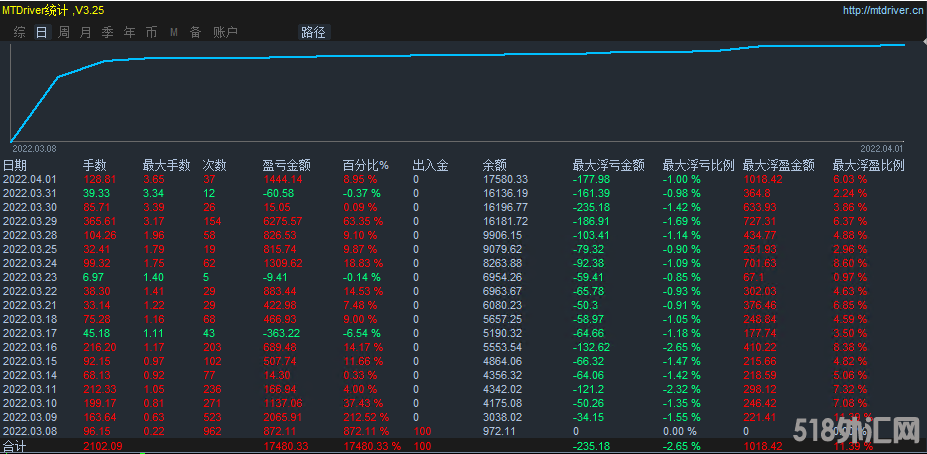
Task: Open the 周 weekly statistics tab
Action: 64,32
